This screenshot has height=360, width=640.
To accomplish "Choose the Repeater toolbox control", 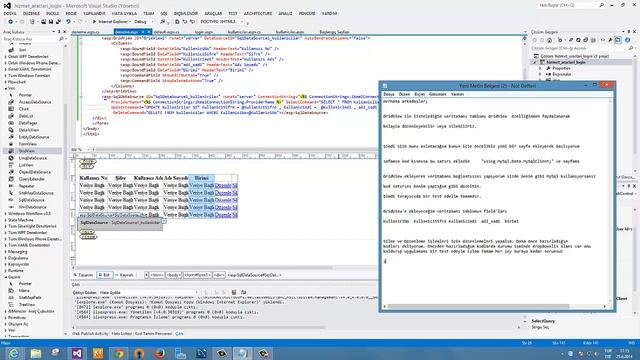I will (x=27, y=186).
